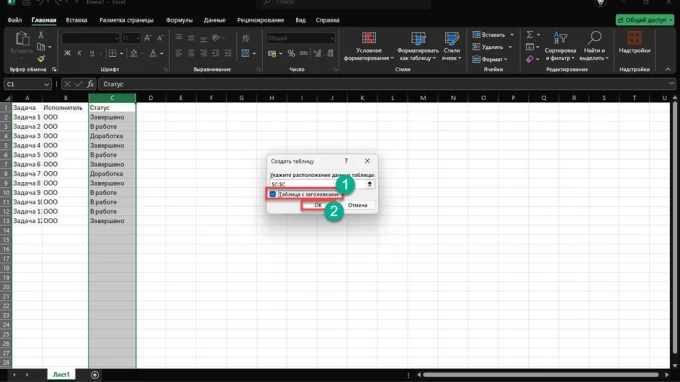Open the Общий number format dropdown
The image size is (680, 382).
pos(332,38)
